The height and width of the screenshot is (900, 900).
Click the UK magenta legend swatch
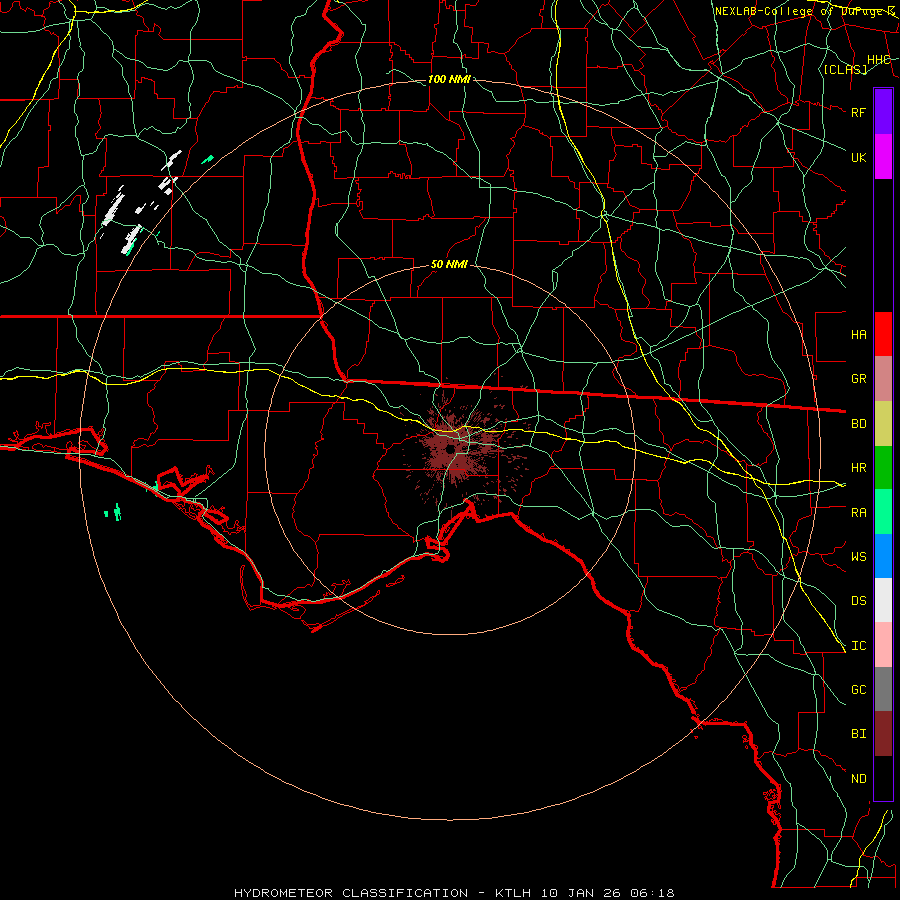(883, 157)
